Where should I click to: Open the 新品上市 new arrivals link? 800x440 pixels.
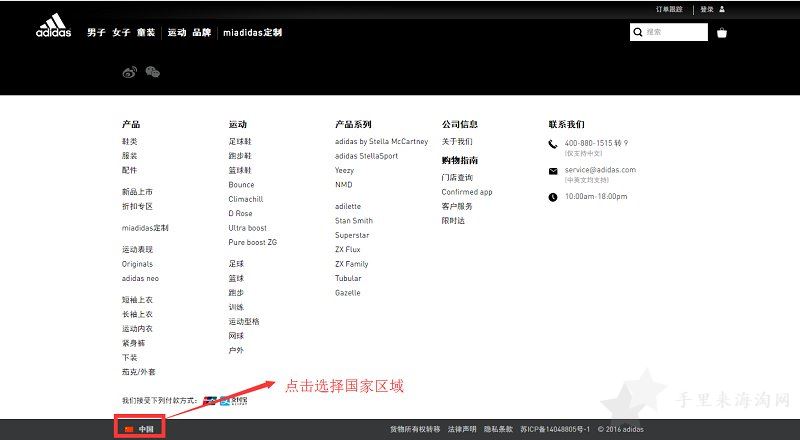(x=137, y=192)
